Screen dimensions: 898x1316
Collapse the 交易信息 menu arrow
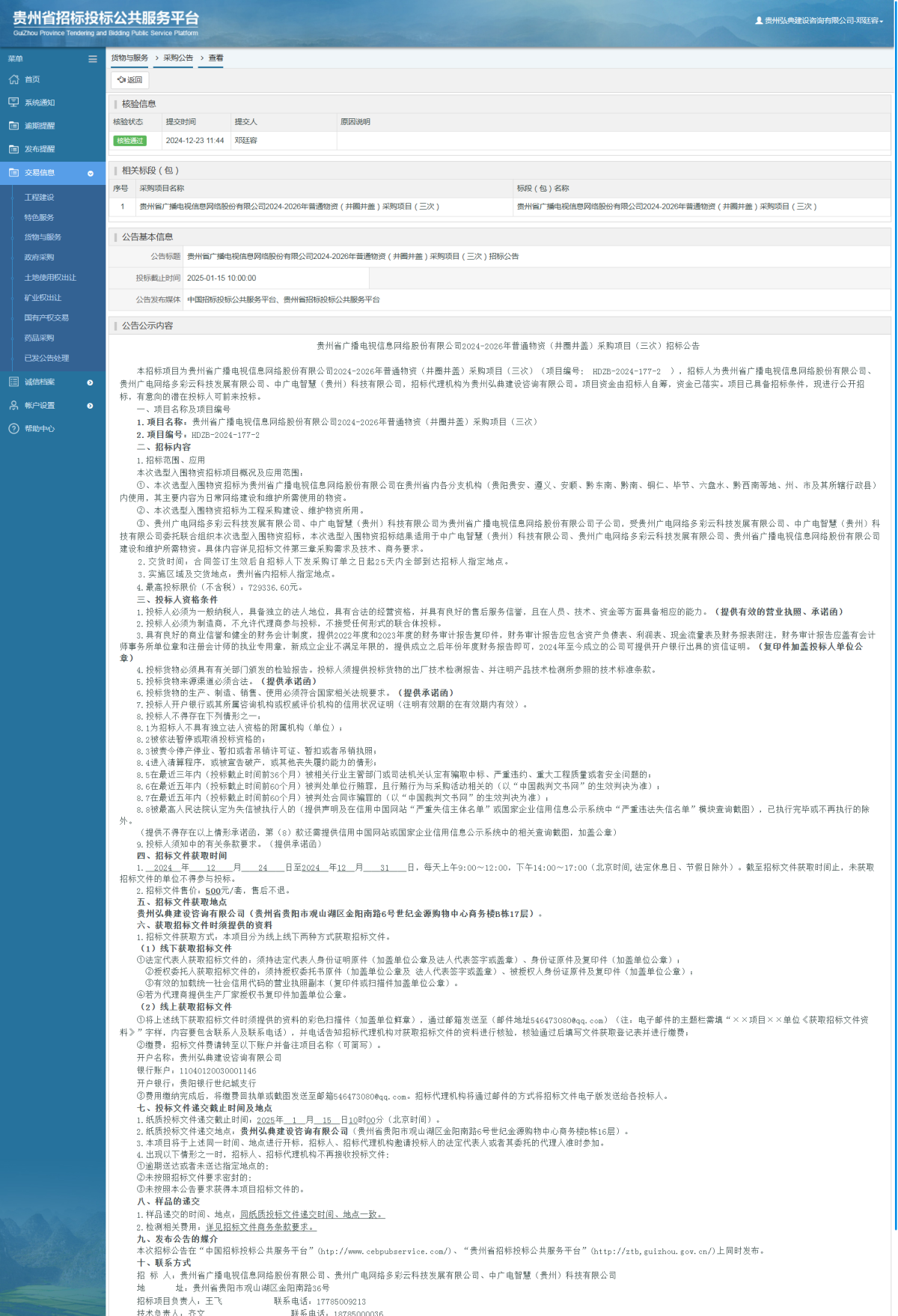click(91, 173)
